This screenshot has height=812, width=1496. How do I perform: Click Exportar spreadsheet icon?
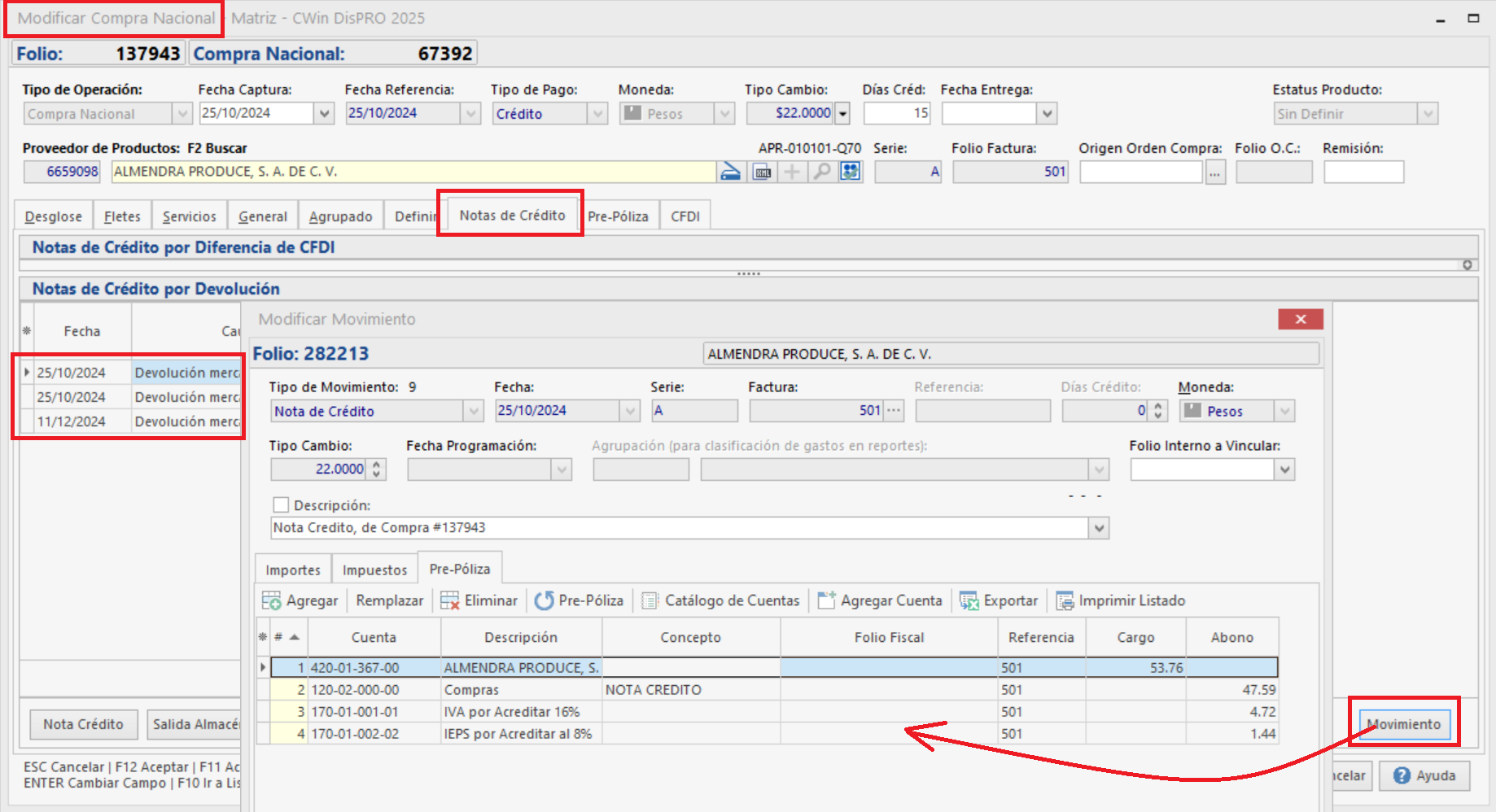969,600
